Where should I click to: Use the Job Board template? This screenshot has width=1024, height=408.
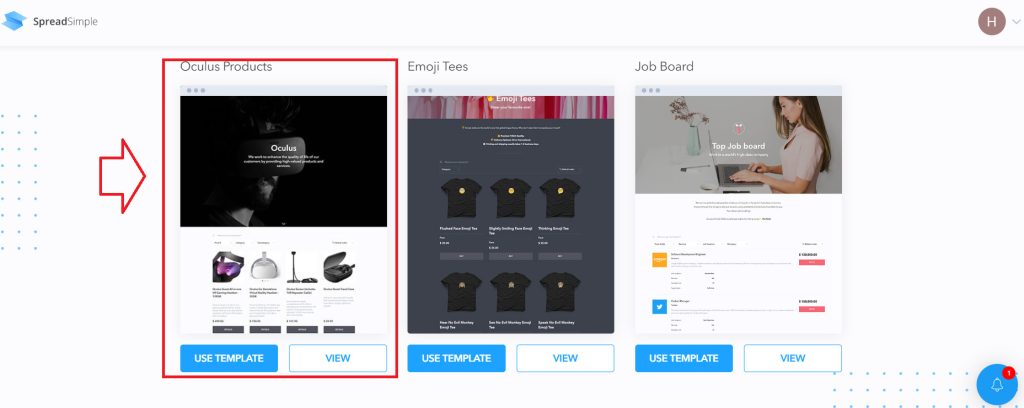684,358
